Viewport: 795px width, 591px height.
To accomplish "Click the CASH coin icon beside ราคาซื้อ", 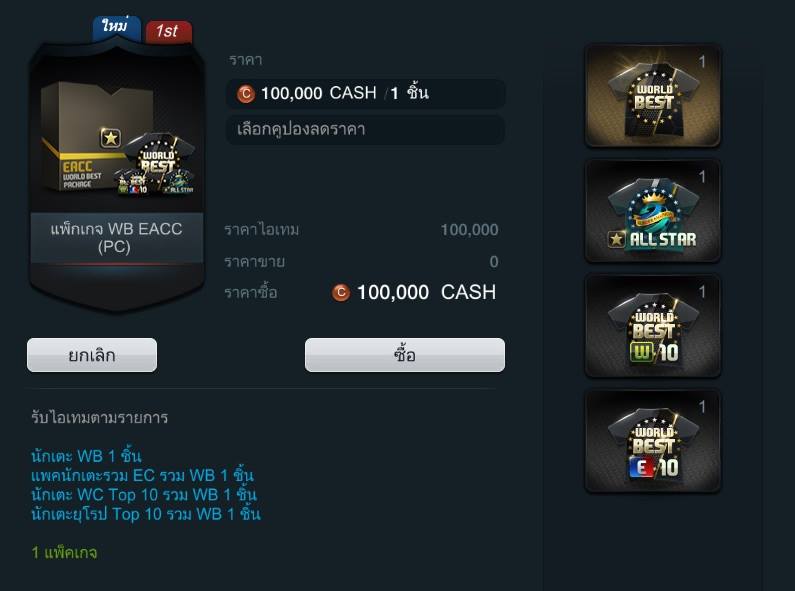I will click(x=341, y=292).
